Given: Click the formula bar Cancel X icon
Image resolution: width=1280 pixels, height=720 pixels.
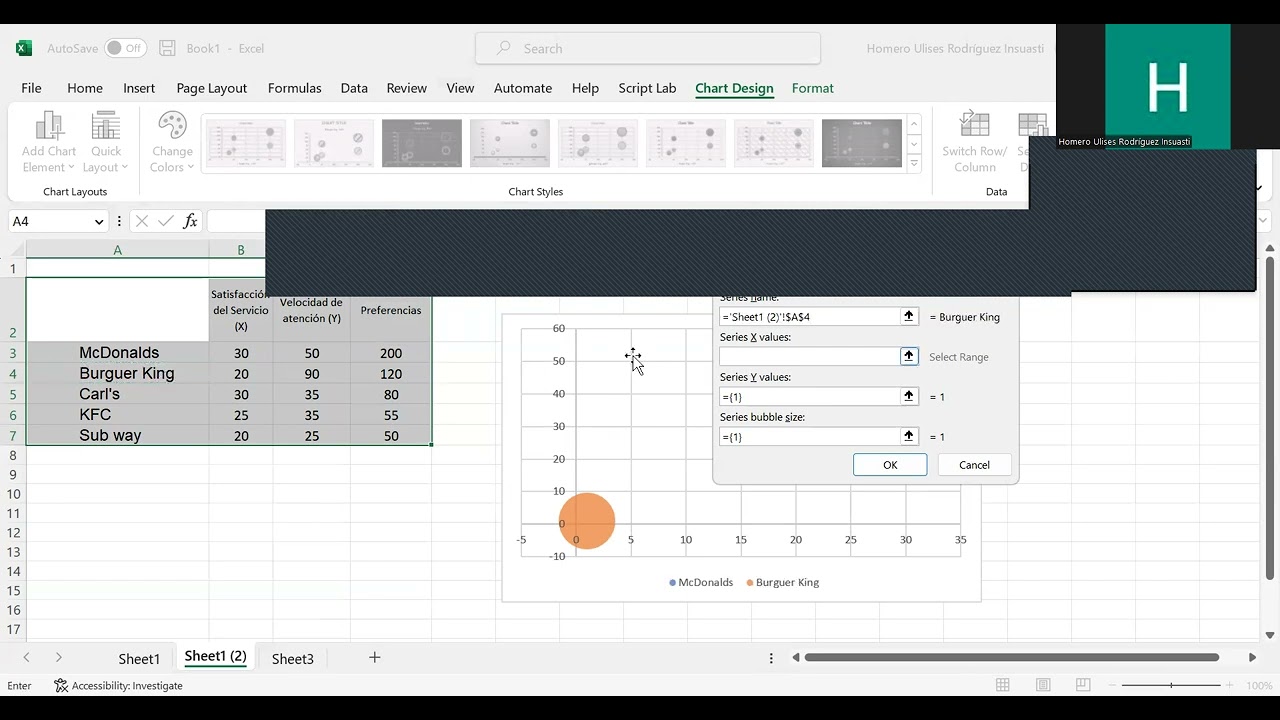Looking at the screenshot, I should pos(141,222).
